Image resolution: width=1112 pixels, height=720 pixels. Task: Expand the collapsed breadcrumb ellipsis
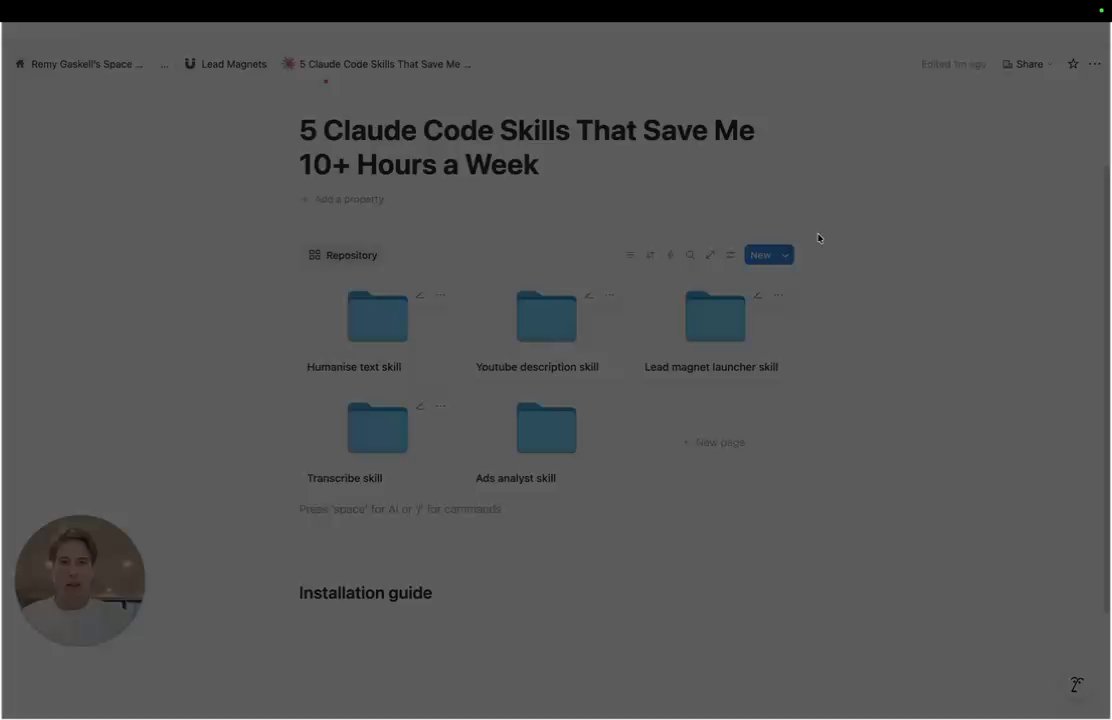click(165, 65)
